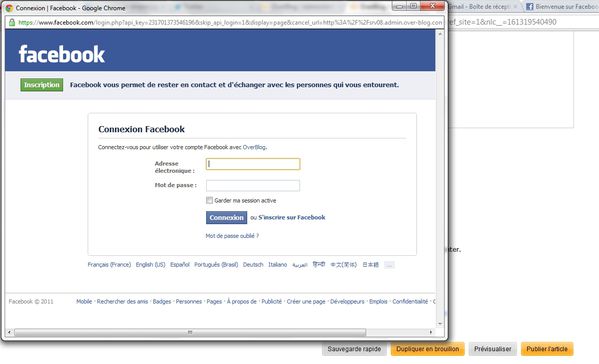Click the down arrow of vertical scrollbar

point(440,324)
